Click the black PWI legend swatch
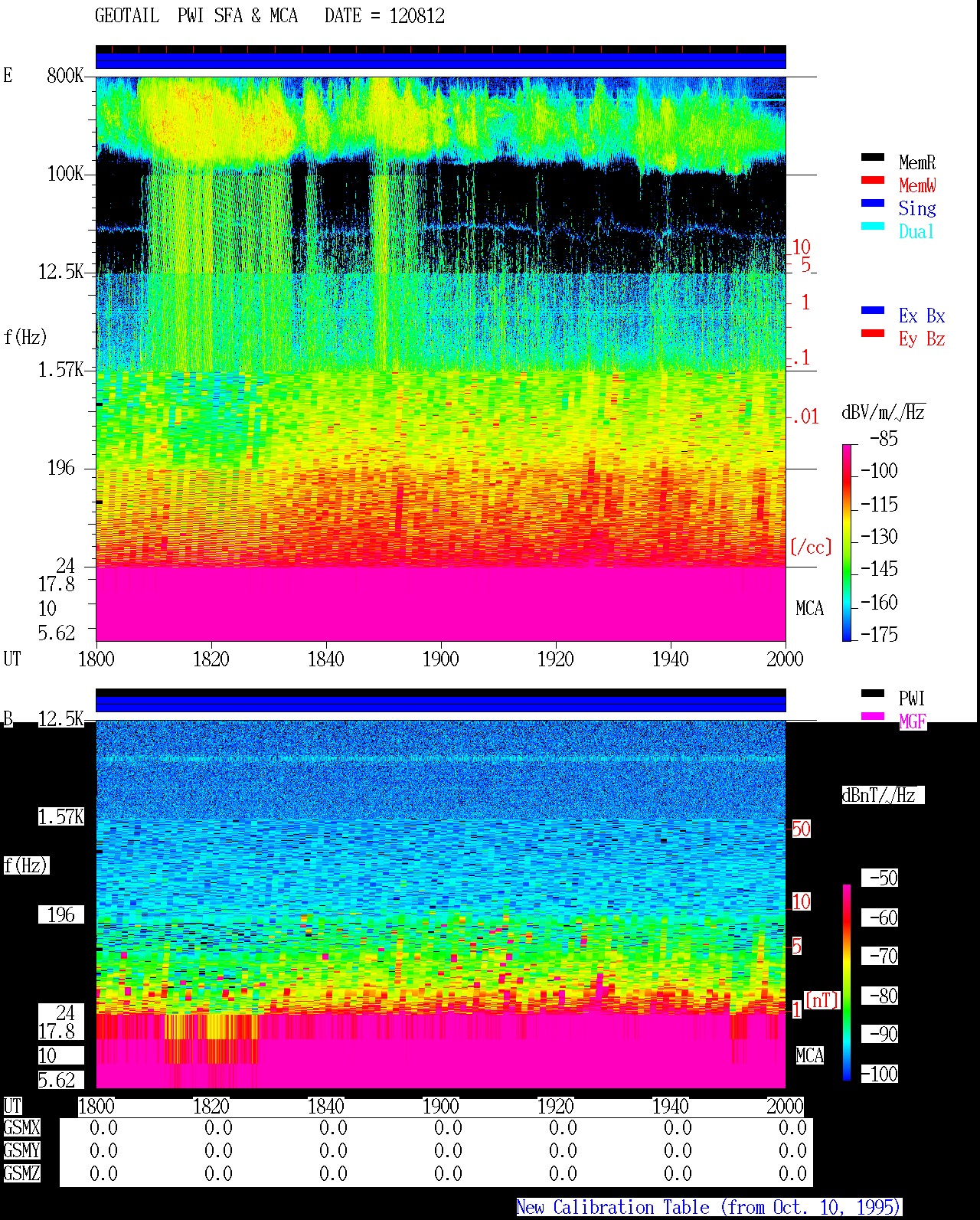 point(873,693)
